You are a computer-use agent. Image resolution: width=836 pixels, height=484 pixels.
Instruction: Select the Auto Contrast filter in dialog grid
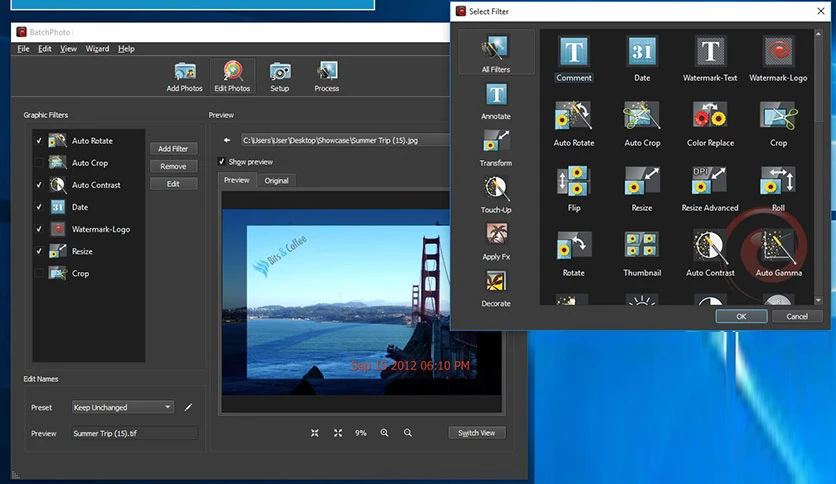pos(710,254)
